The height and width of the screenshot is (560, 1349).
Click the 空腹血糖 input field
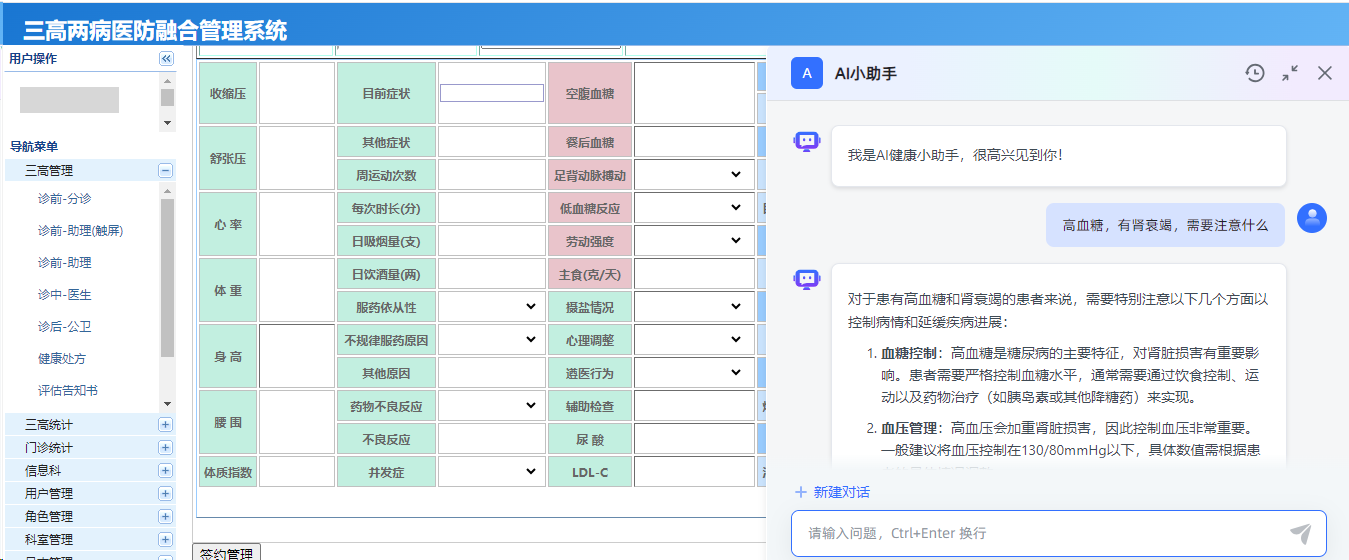tap(694, 93)
